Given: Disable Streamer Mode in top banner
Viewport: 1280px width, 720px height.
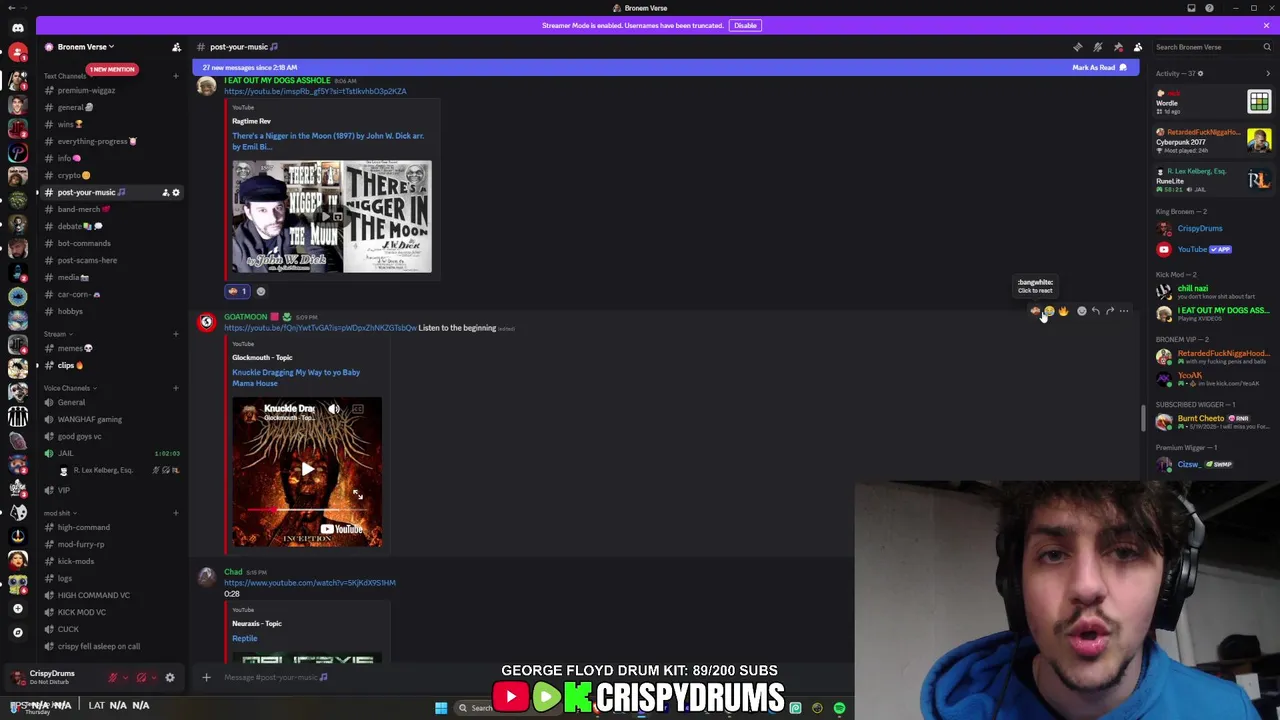Looking at the screenshot, I should (745, 25).
